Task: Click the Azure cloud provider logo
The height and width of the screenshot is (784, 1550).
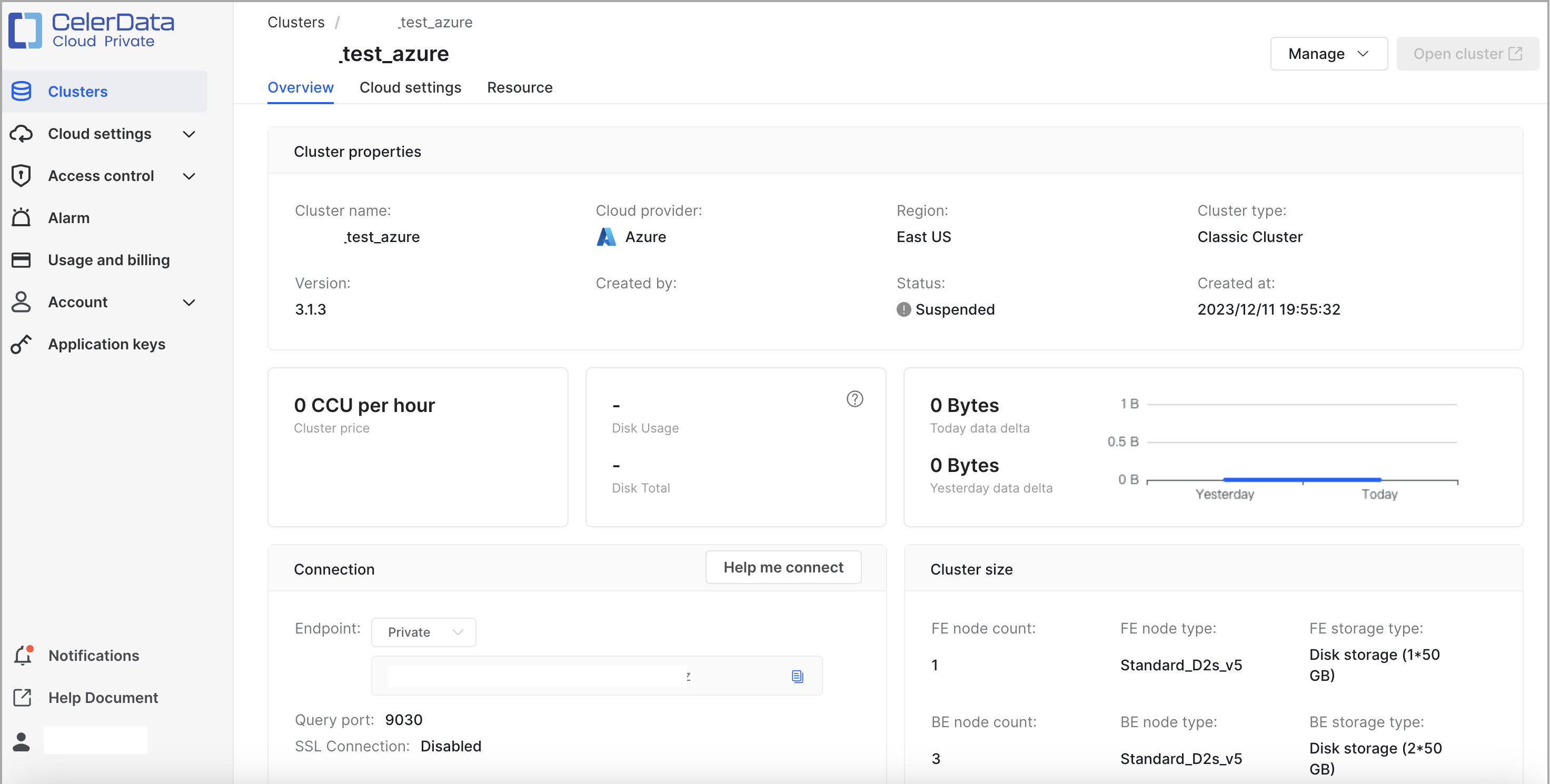Action: [x=606, y=237]
